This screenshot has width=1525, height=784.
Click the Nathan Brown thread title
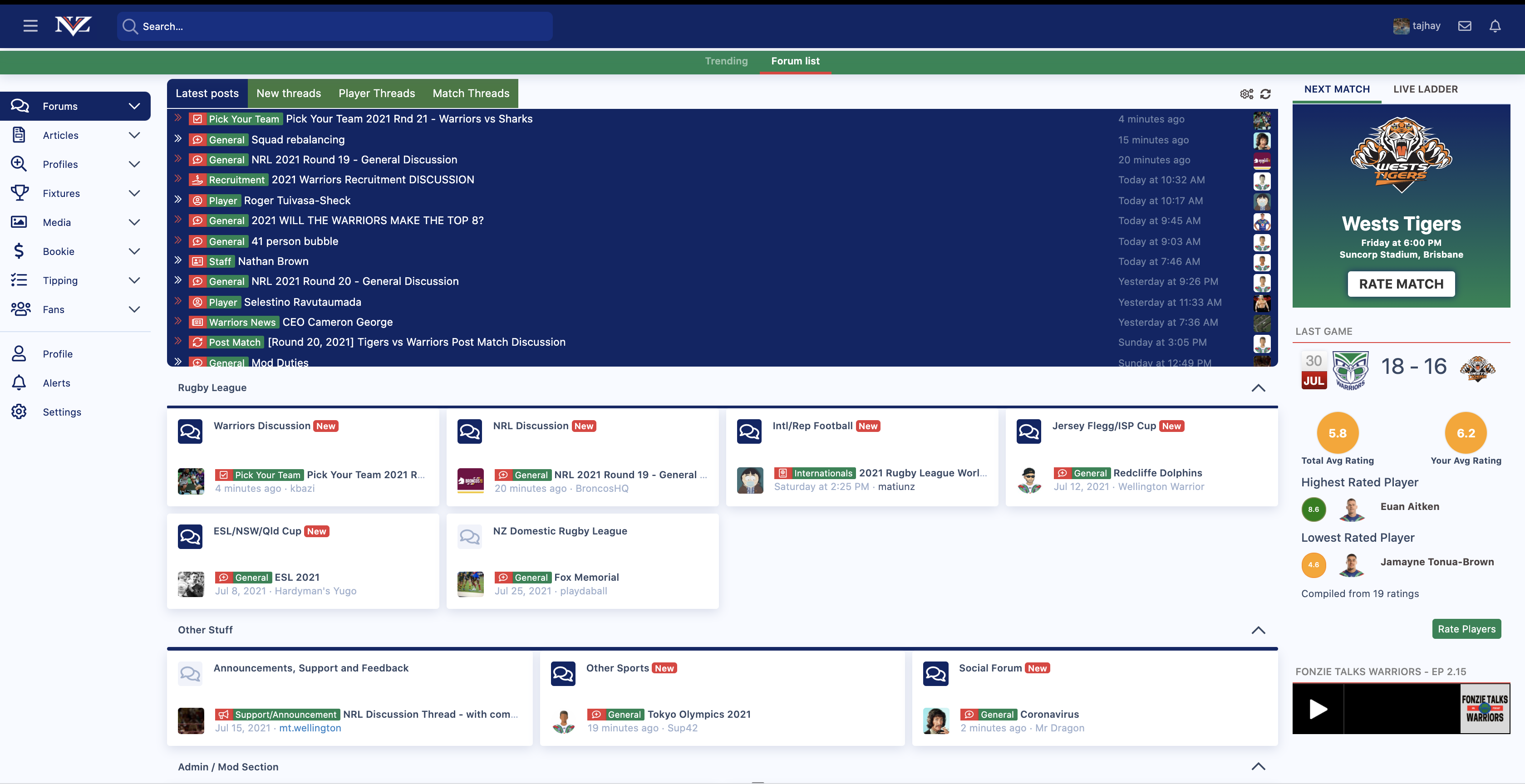[x=273, y=261]
